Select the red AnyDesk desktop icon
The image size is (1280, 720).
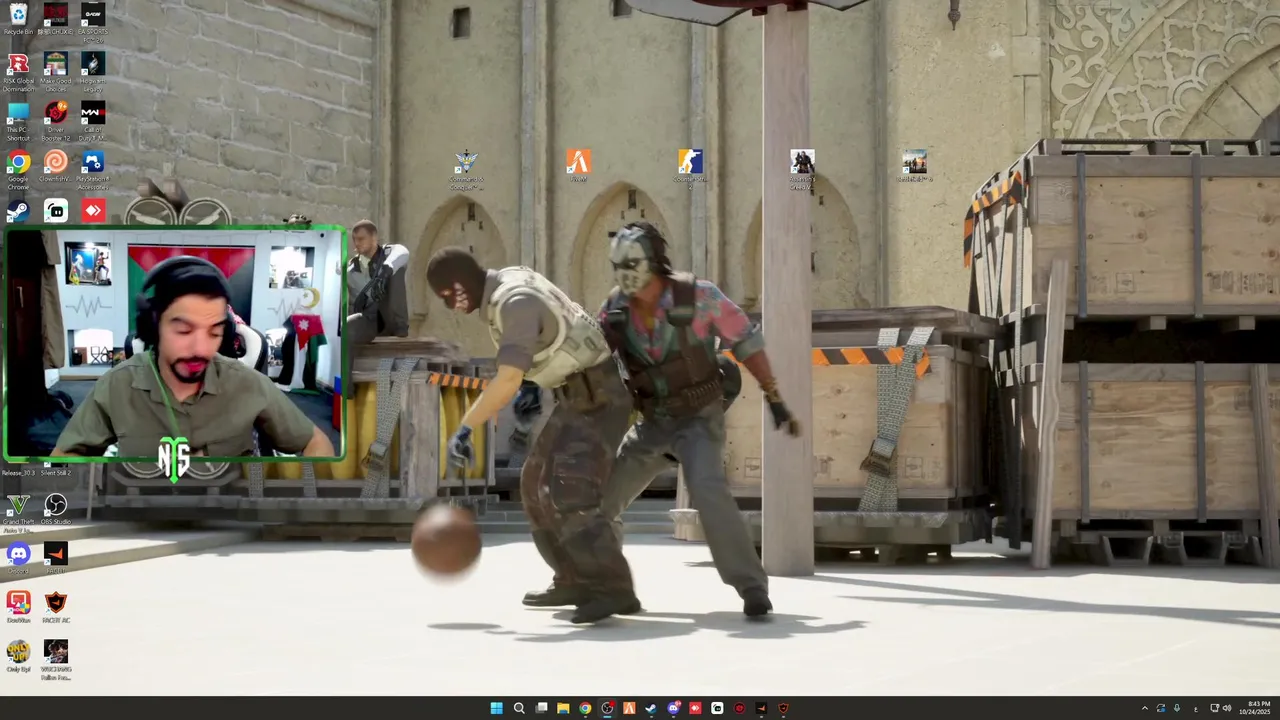coord(93,211)
